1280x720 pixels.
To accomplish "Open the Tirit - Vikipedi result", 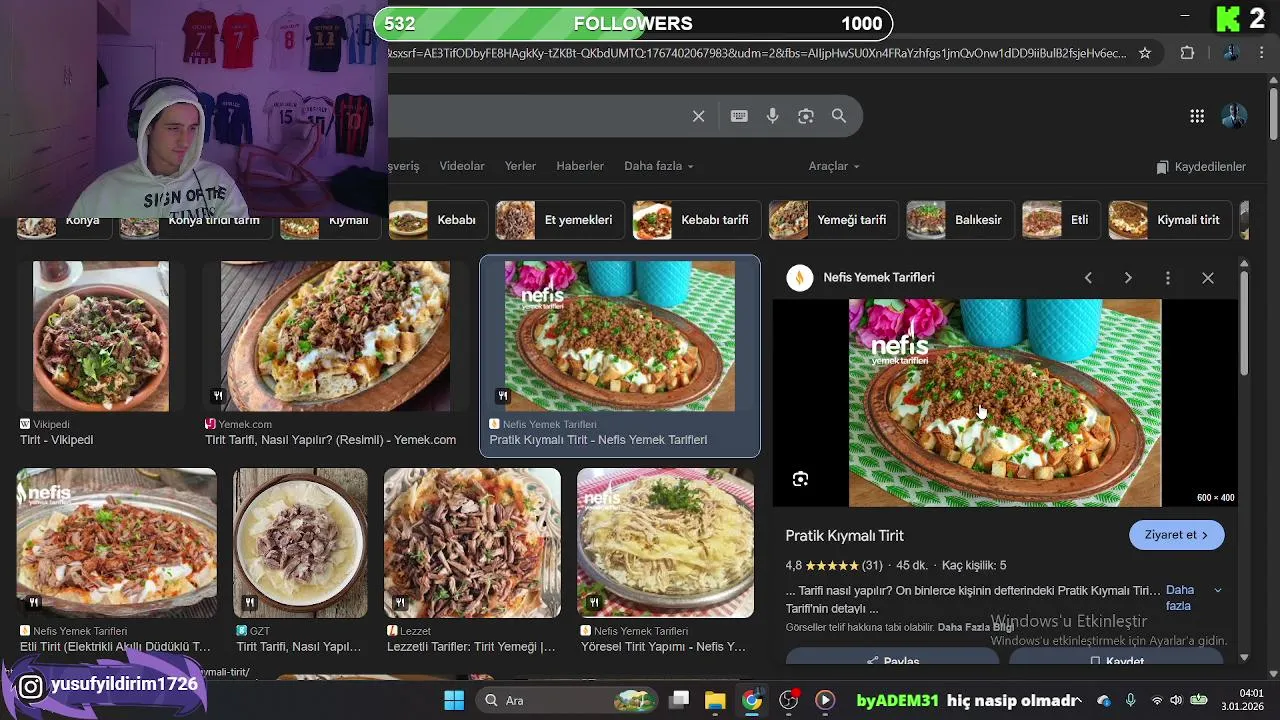I will coord(57,440).
